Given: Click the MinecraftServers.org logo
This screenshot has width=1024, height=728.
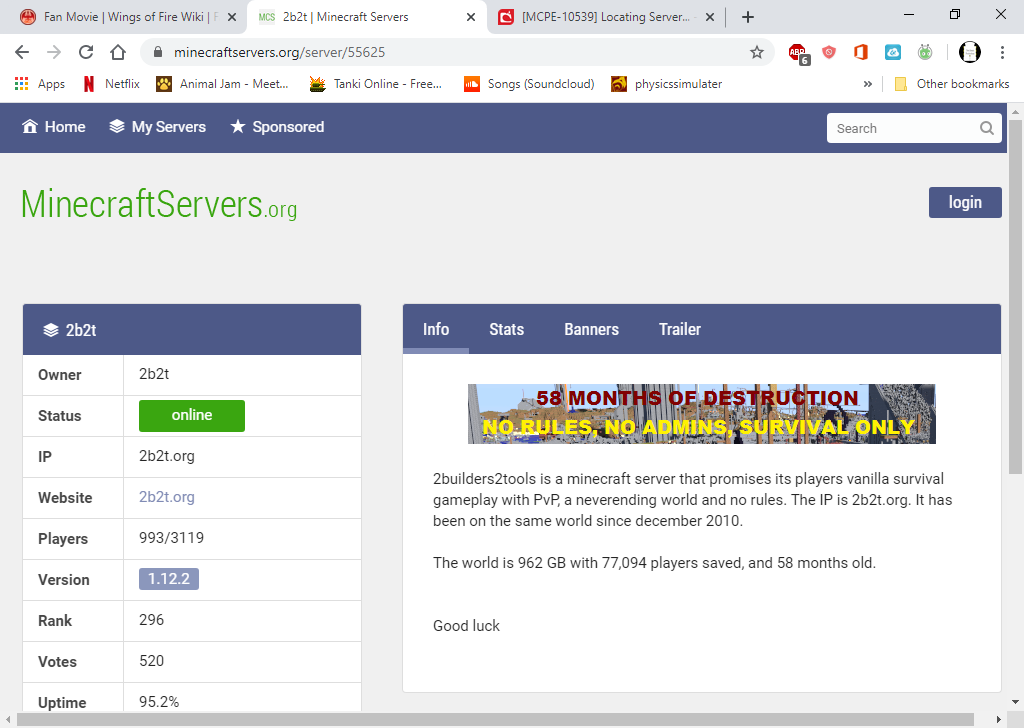Looking at the screenshot, I should click(159, 204).
